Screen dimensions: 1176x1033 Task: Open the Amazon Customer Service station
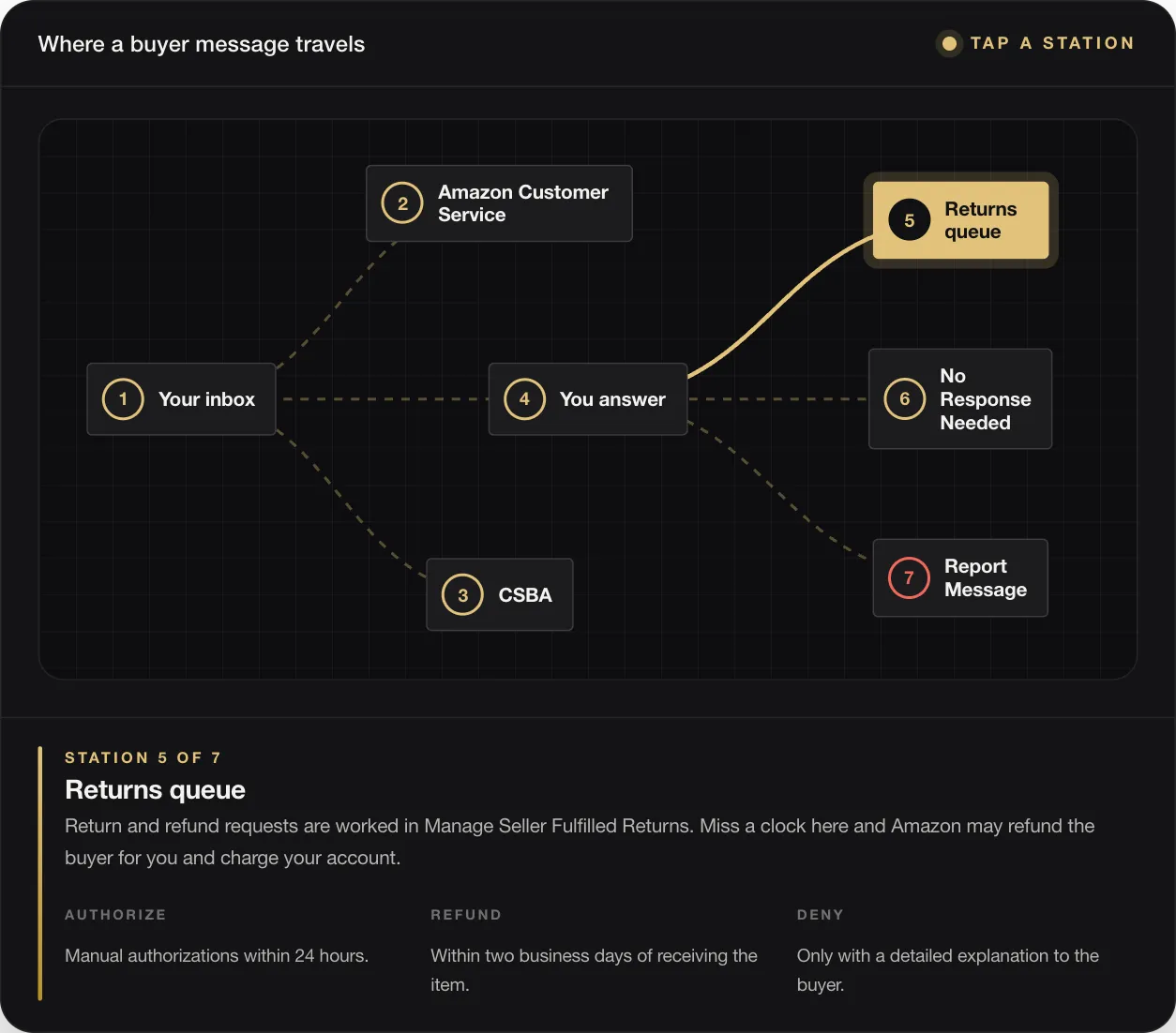[x=499, y=203]
